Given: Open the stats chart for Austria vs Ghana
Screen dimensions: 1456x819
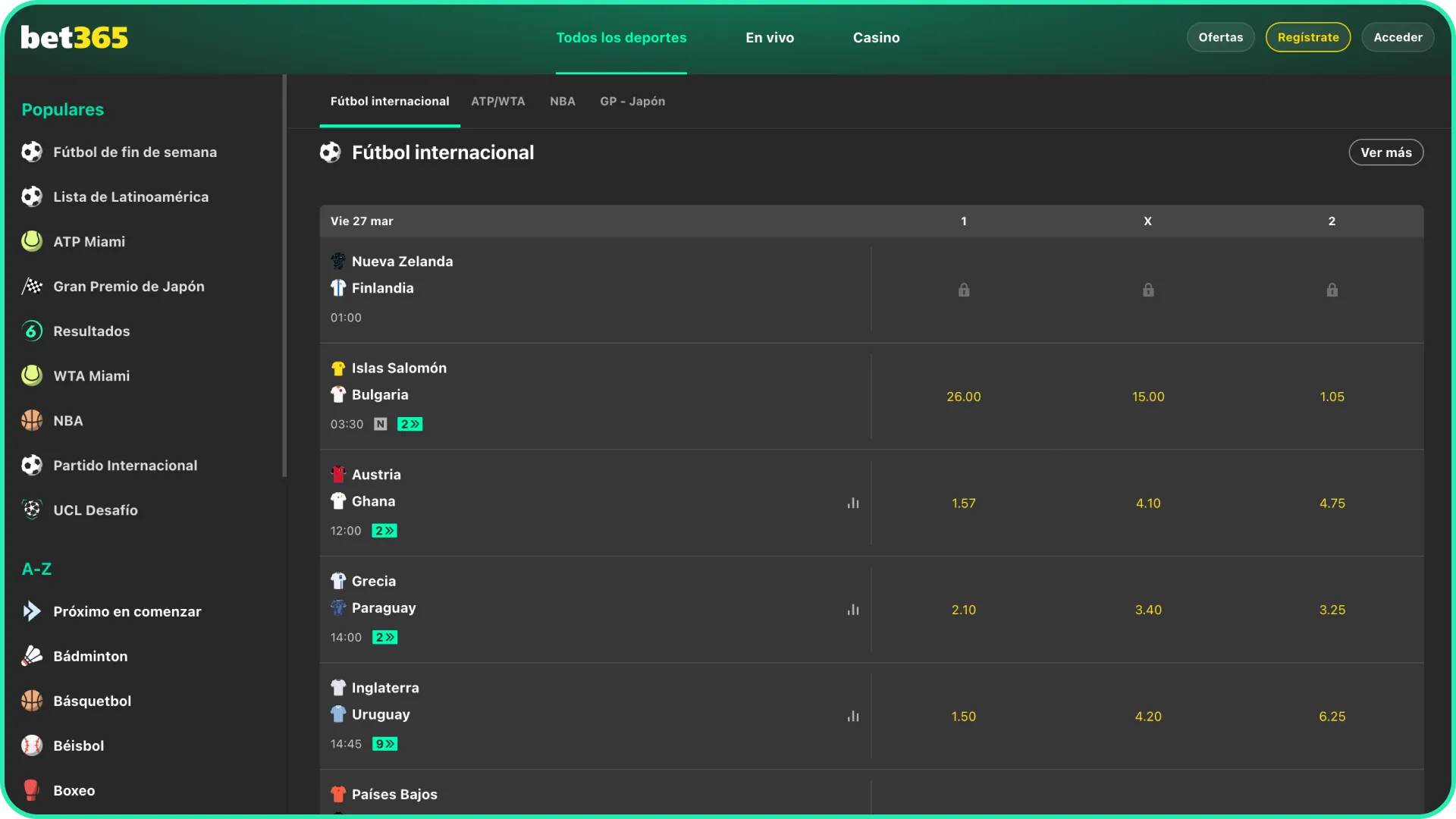Looking at the screenshot, I should (x=853, y=503).
